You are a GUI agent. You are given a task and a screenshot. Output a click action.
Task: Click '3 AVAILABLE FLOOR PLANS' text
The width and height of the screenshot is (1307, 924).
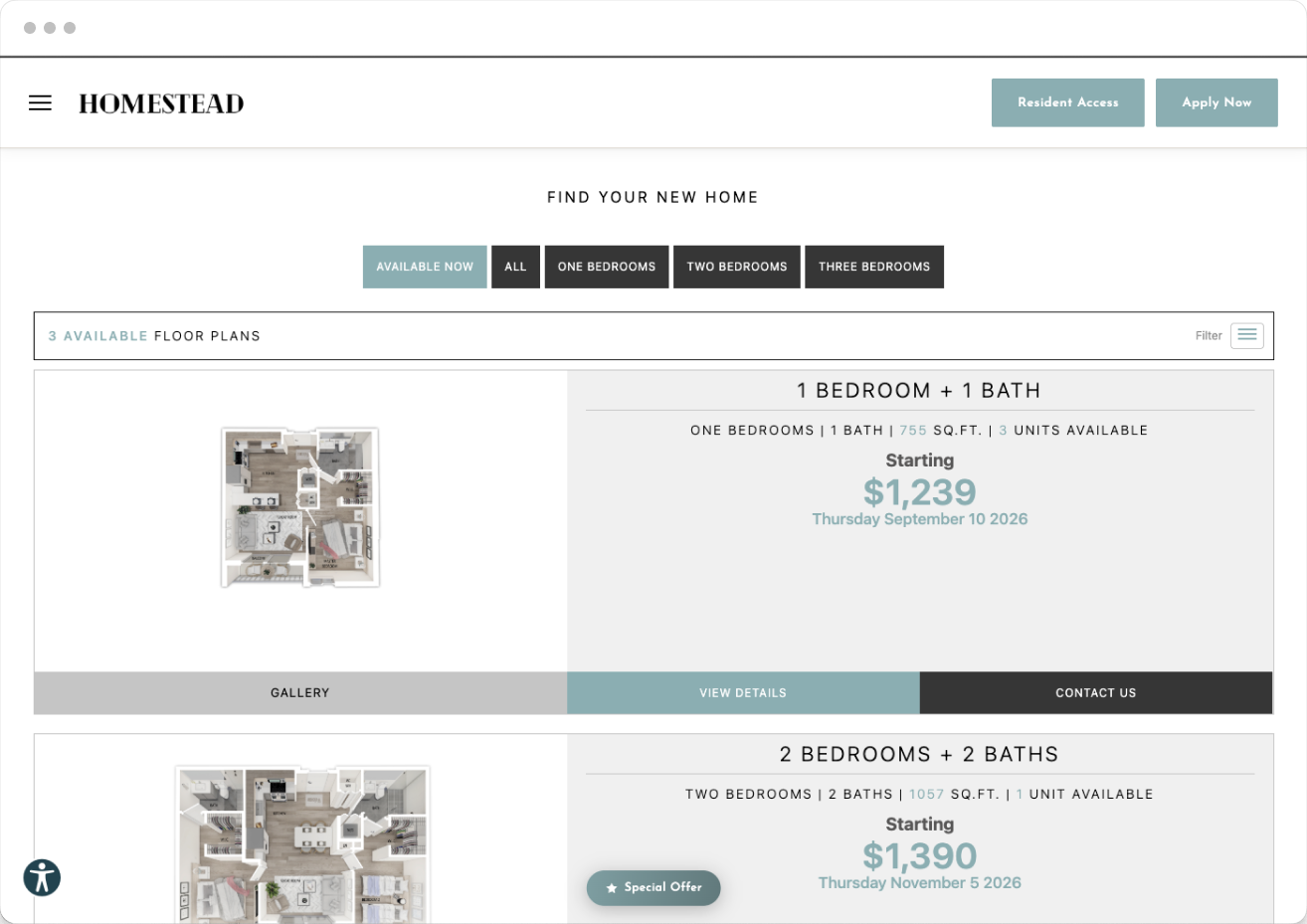click(x=154, y=336)
